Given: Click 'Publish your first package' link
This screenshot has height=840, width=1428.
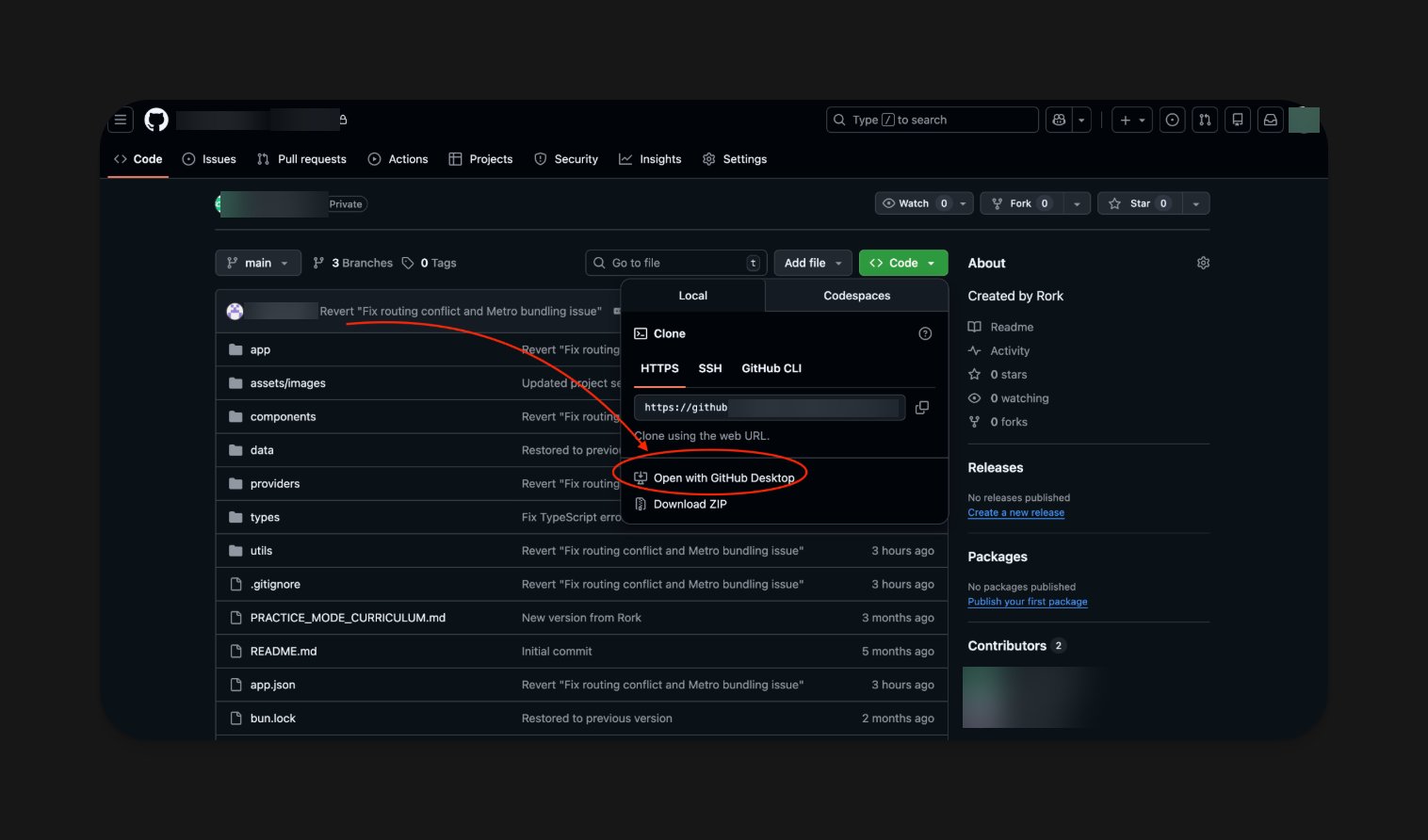Looking at the screenshot, I should (1028, 602).
